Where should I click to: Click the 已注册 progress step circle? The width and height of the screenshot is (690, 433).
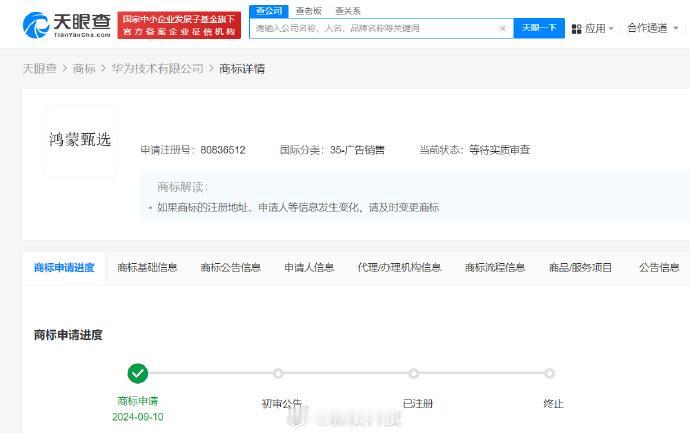pyautogui.click(x=413, y=374)
